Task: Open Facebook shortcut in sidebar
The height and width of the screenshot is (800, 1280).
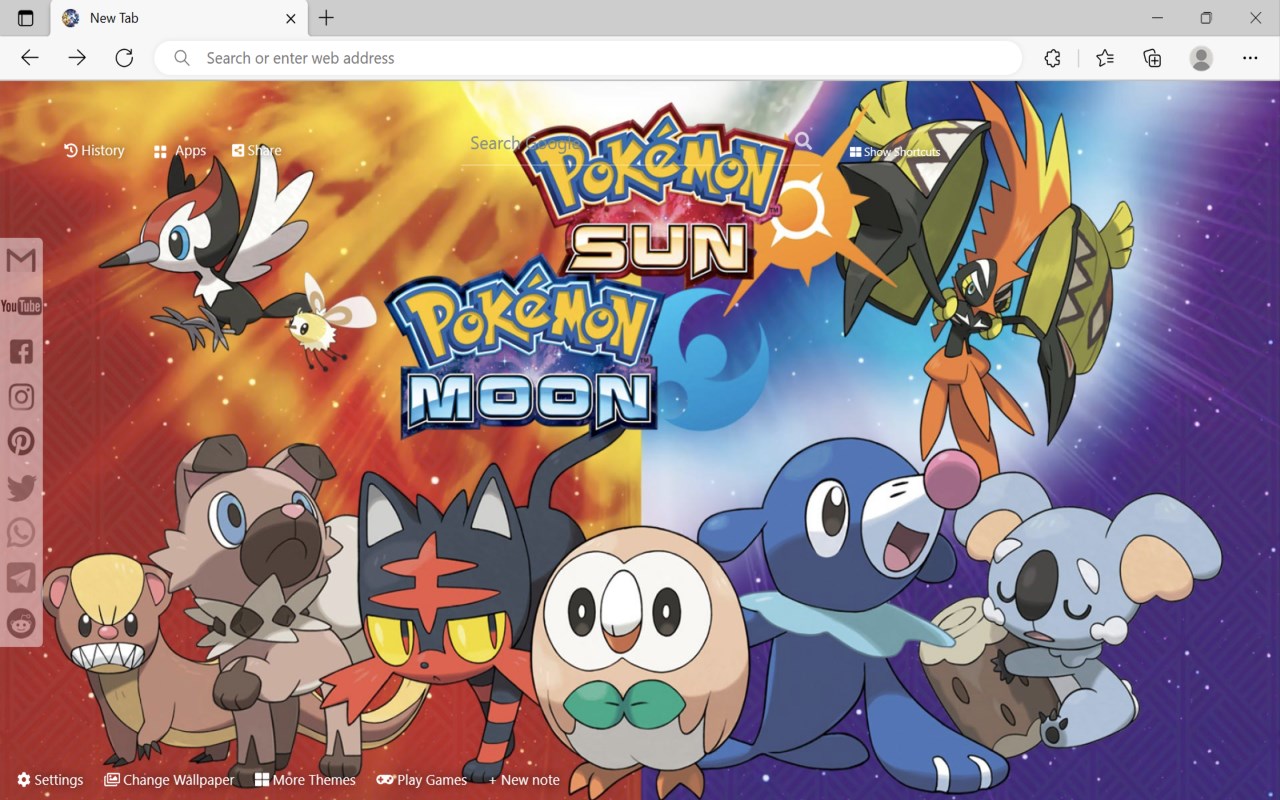Action: tap(21, 351)
